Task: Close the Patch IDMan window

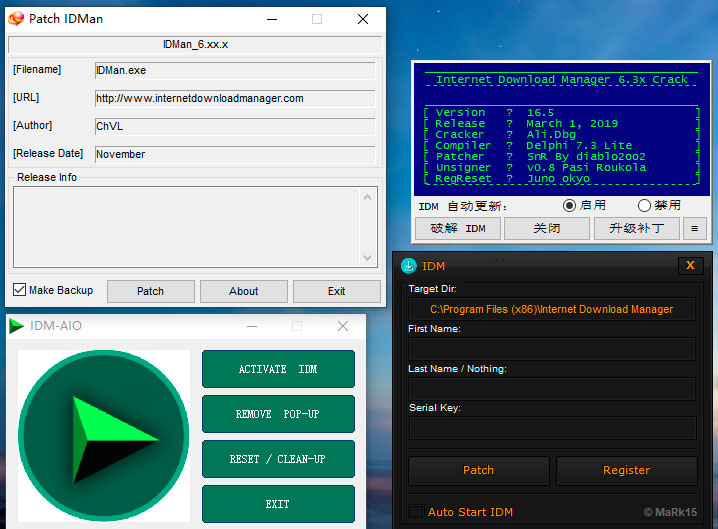Action: (x=363, y=19)
